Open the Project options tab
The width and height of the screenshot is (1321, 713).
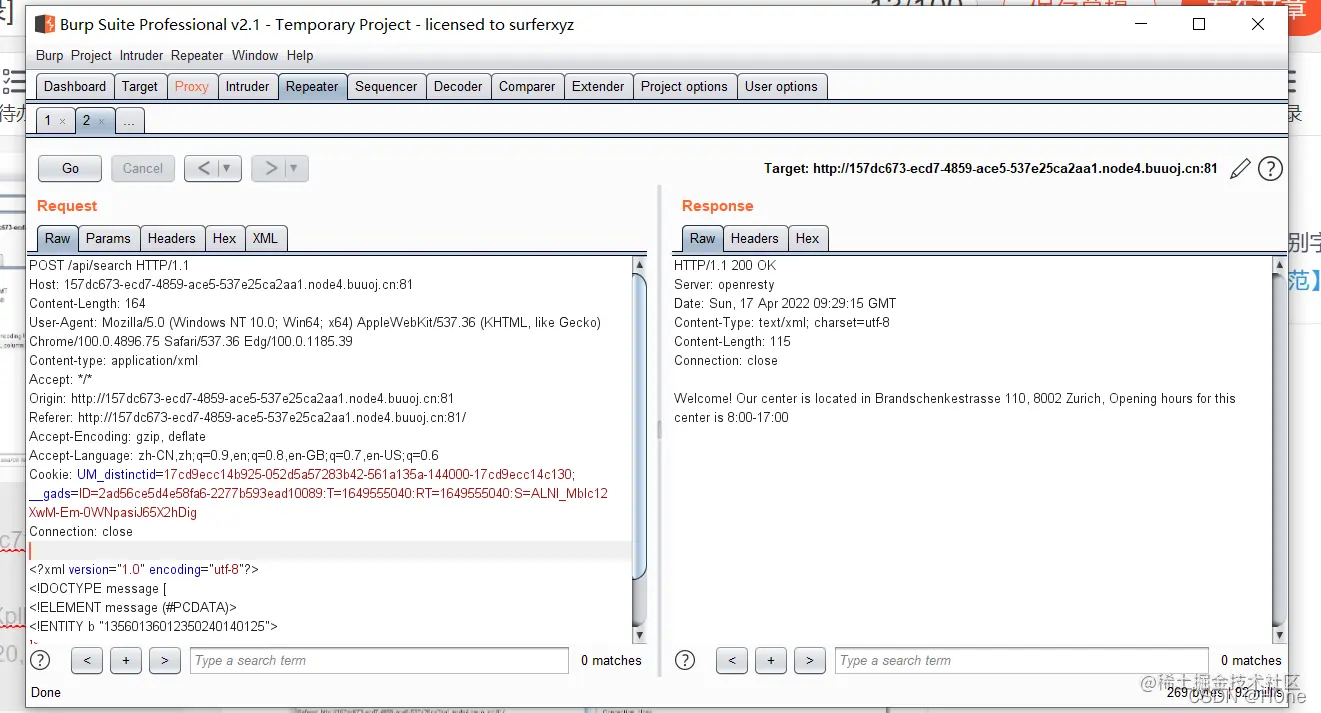pyautogui.click(x=684, y=86)
